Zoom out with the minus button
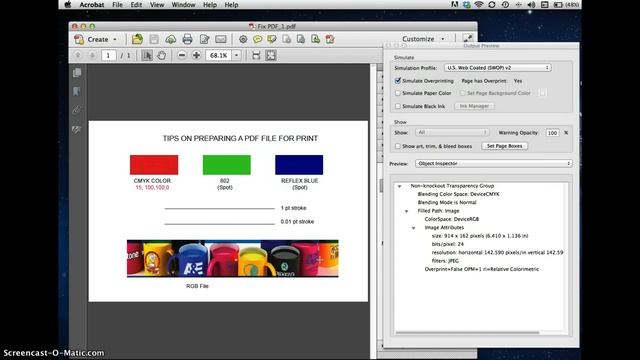Screen dimensions: 640x360 (x=182, y=55)
